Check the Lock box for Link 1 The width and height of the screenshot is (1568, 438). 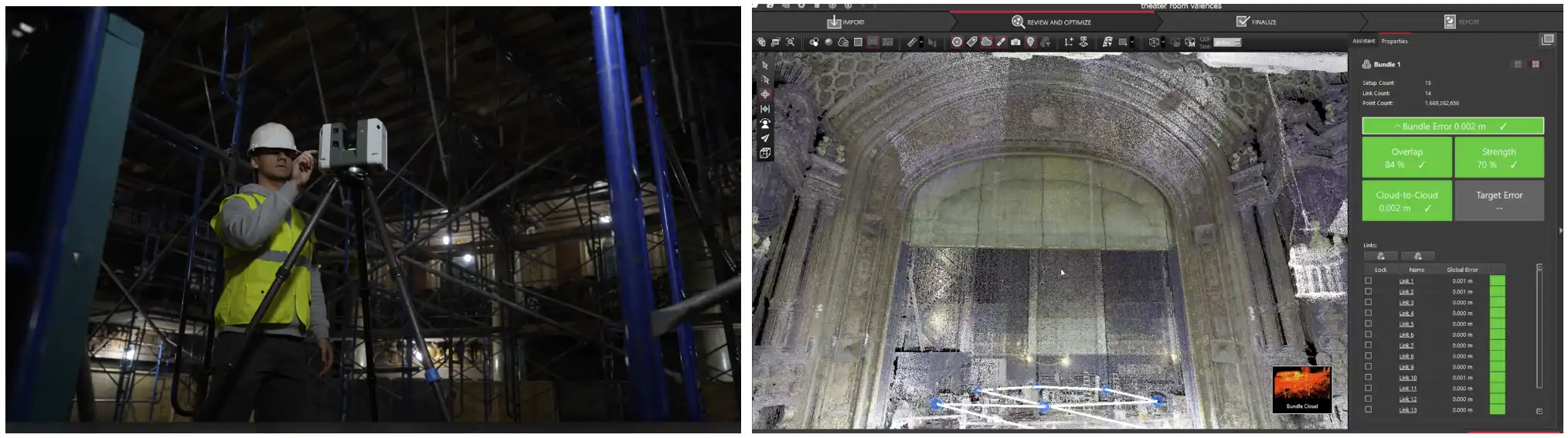(x=1368, y=281)
